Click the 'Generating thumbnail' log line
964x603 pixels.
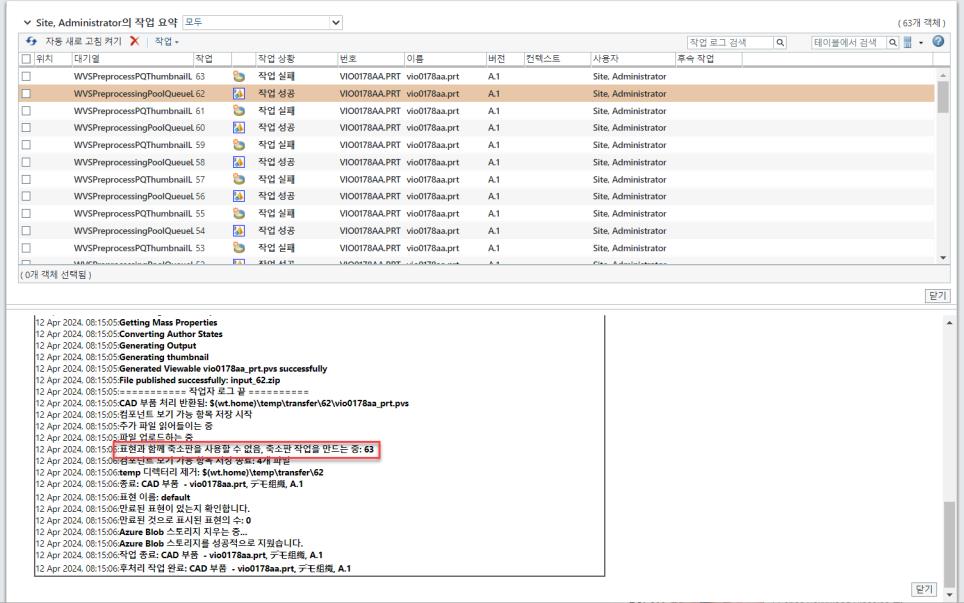pyautogui.click(x=164, y=357)
